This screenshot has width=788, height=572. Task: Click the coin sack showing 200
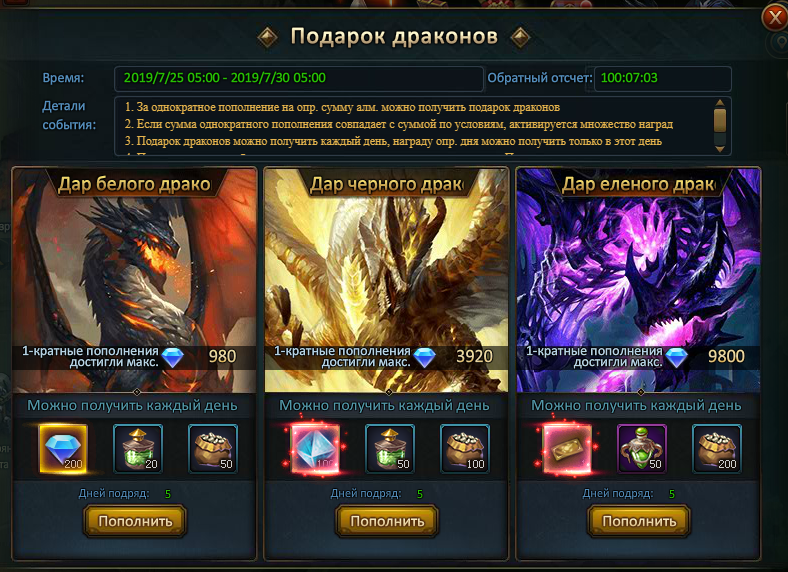coord(717,449)
